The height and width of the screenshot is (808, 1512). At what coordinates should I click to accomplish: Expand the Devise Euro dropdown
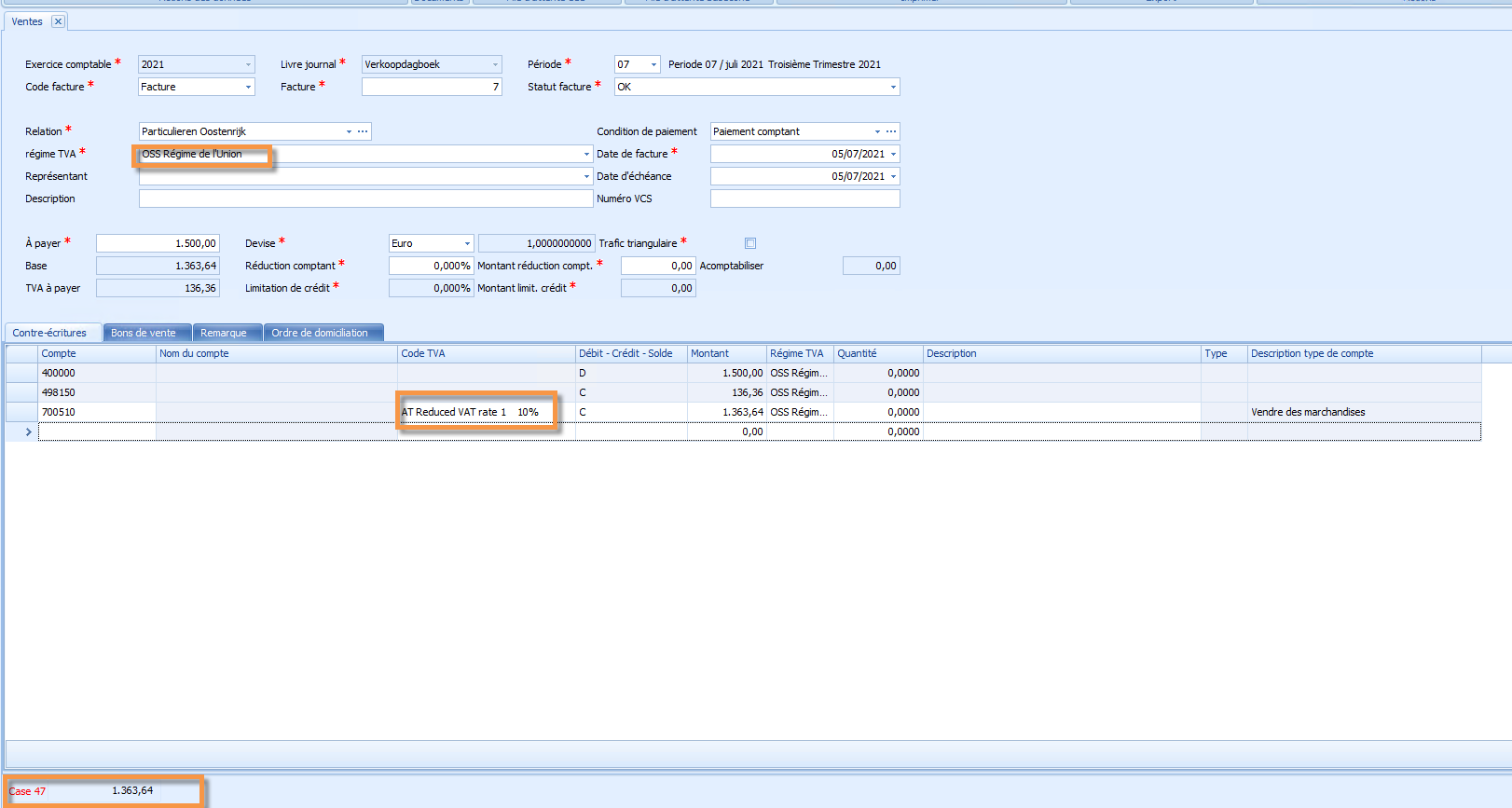(467, 243)
